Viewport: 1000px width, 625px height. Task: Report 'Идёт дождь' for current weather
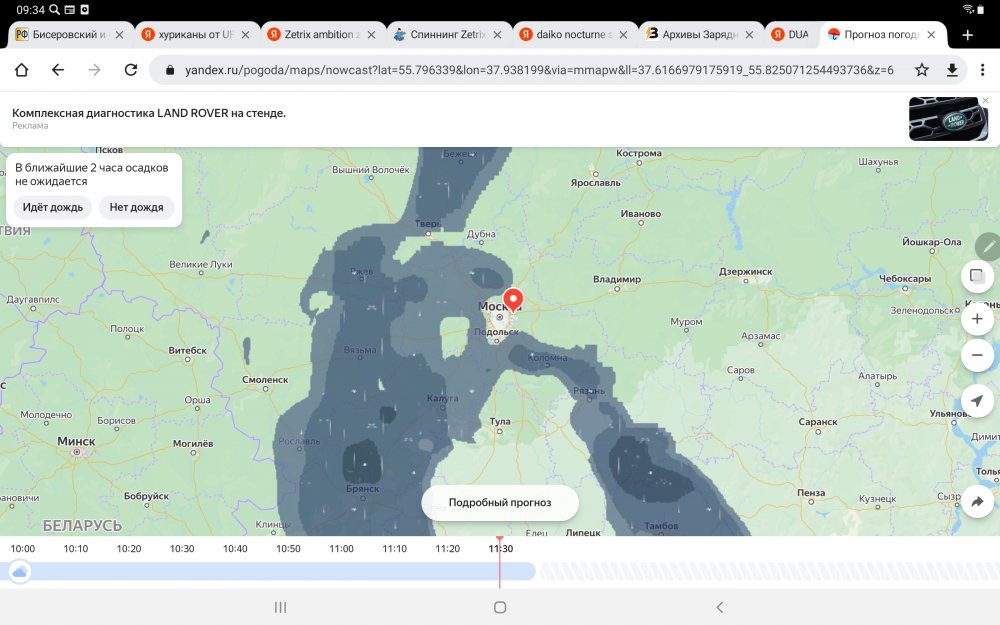(53, 207)
